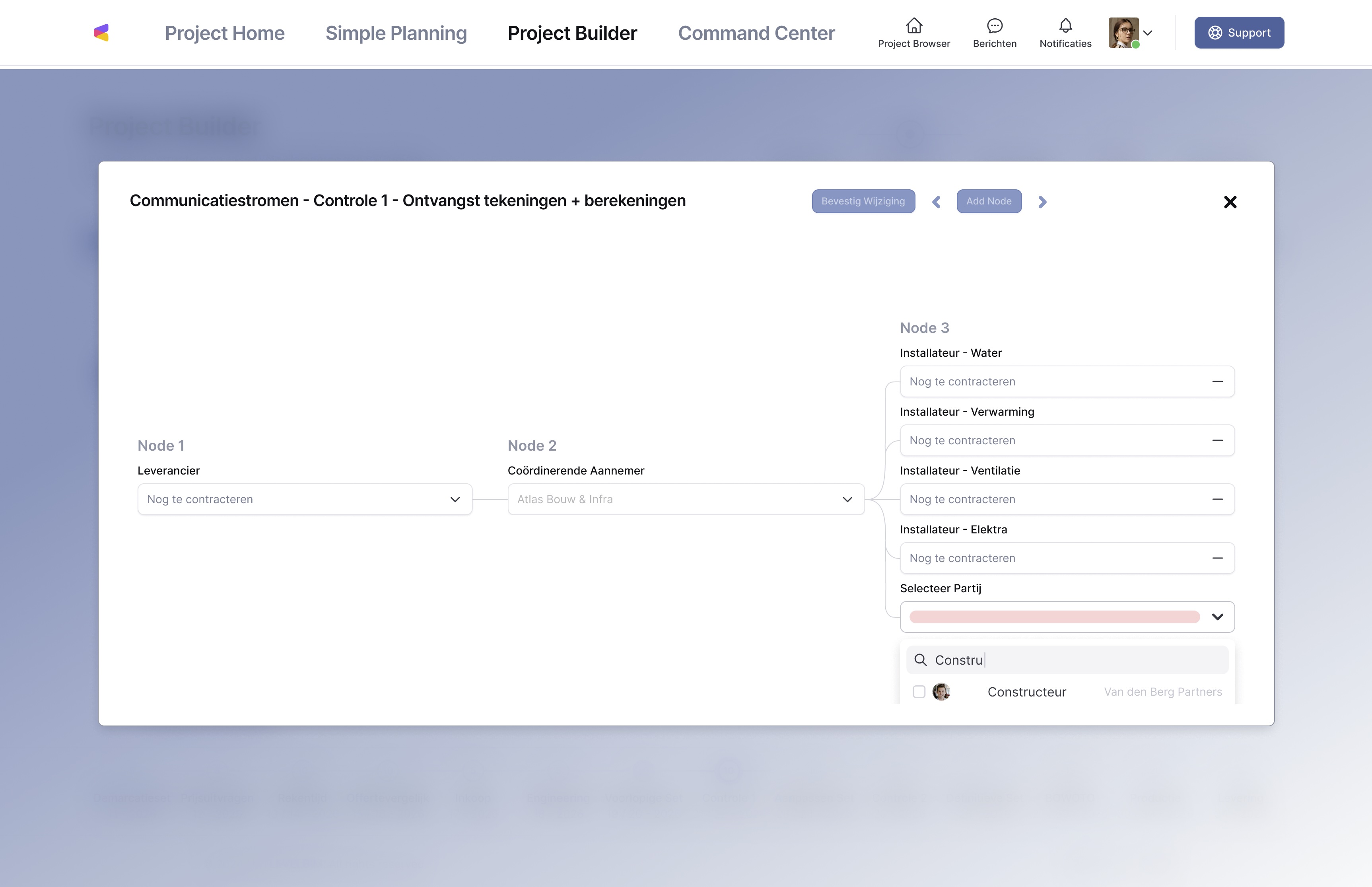Remove the Installateur - Ventilatie party

pos(1217,499)
